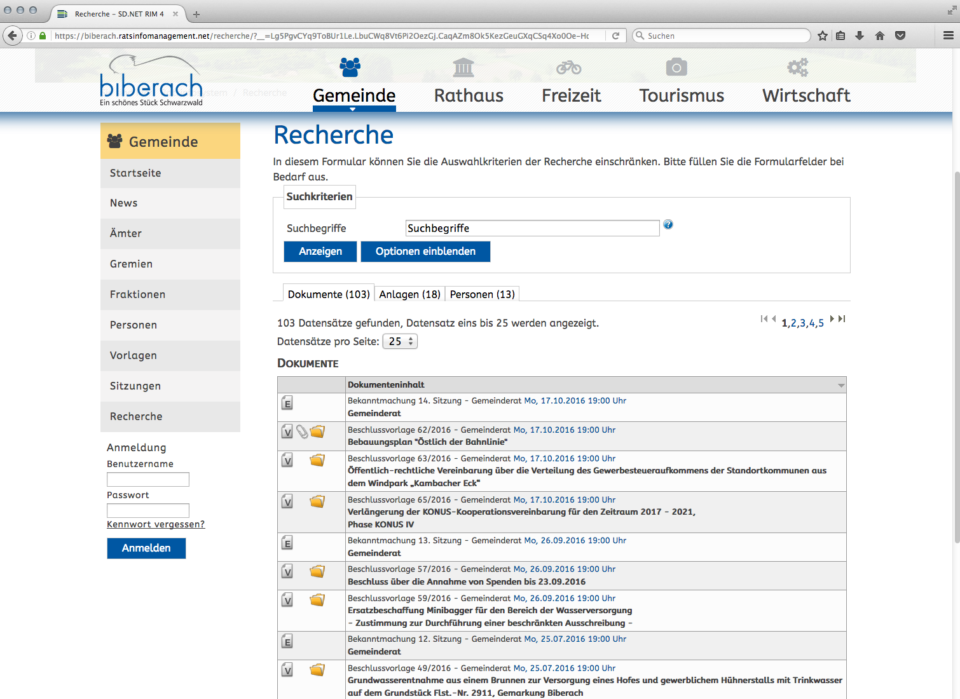
Task: Click into the Benutzername input field
Action: click(148, 480)
